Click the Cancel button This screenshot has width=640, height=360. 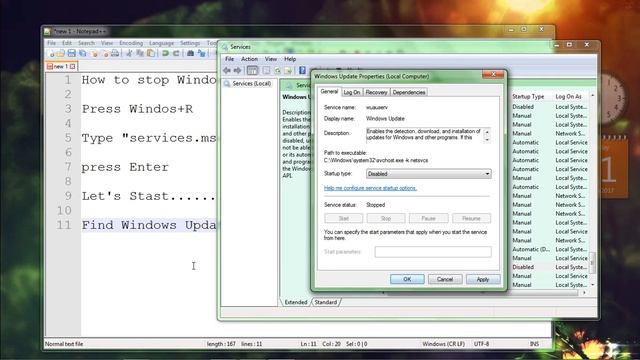(x=445, y=279)
